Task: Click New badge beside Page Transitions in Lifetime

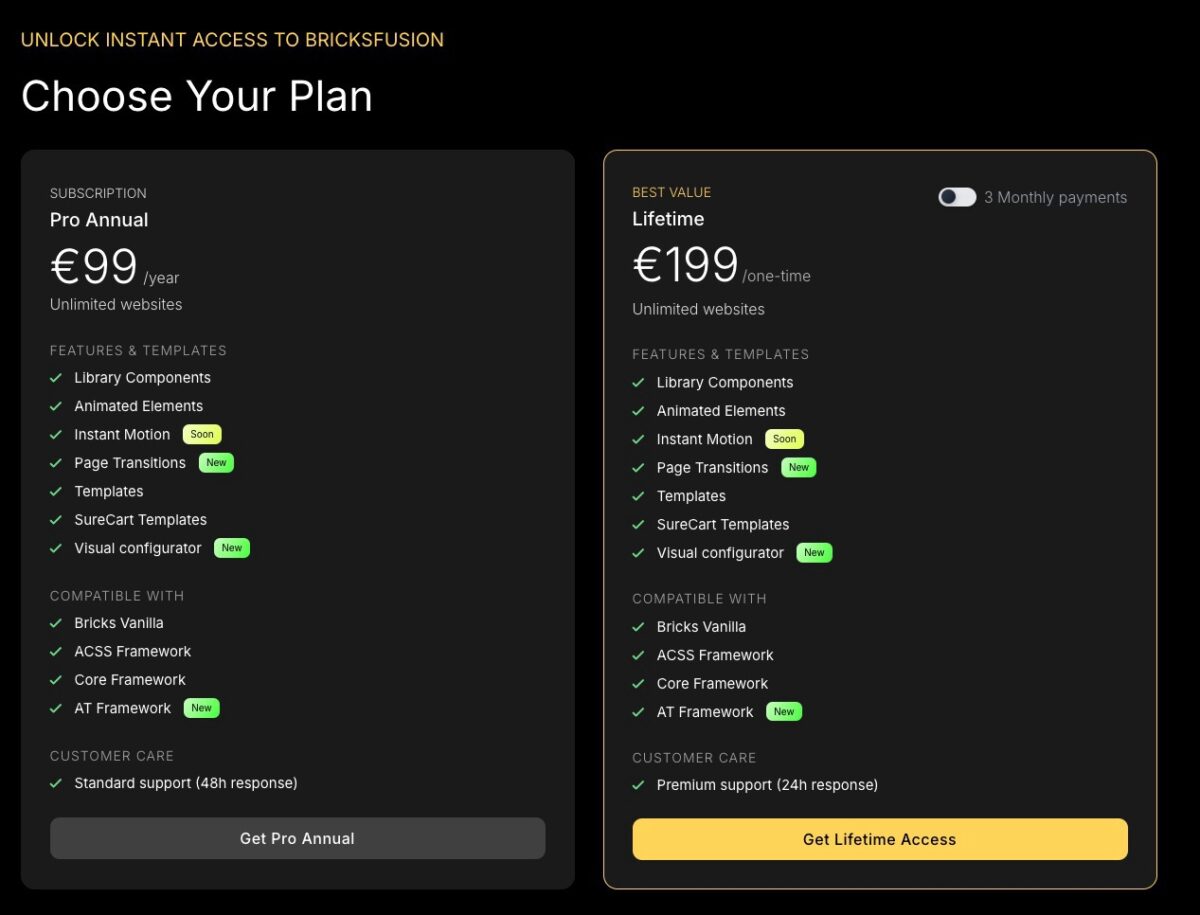Action: 799,467
